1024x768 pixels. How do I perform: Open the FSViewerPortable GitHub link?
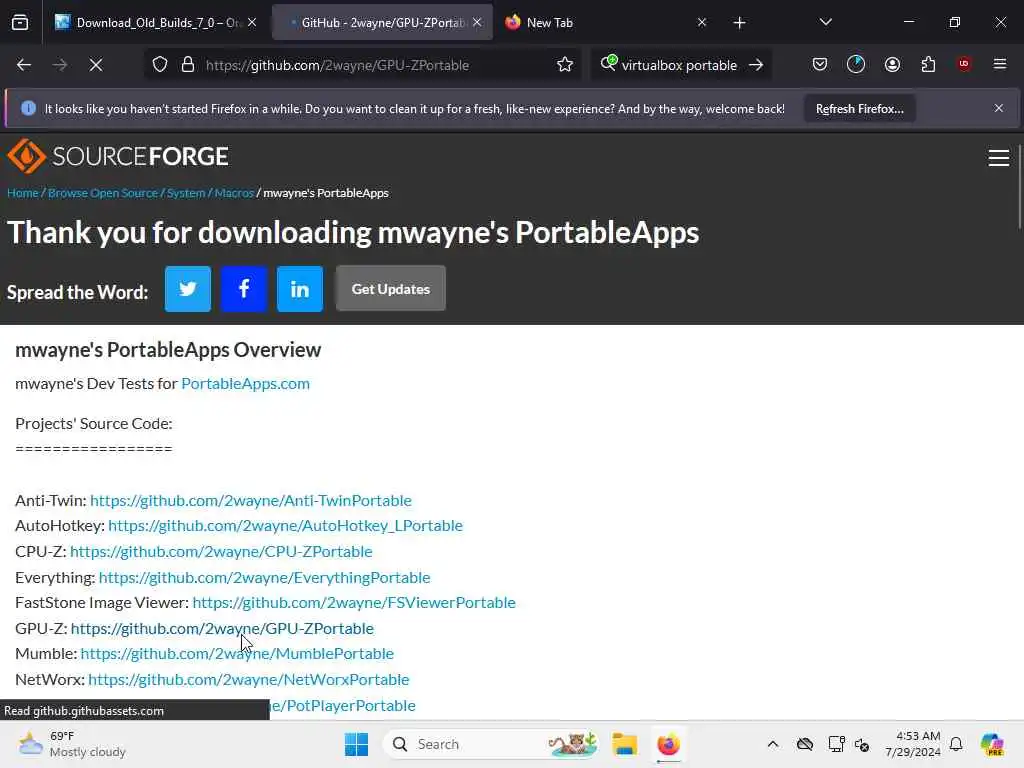point(354,603)
